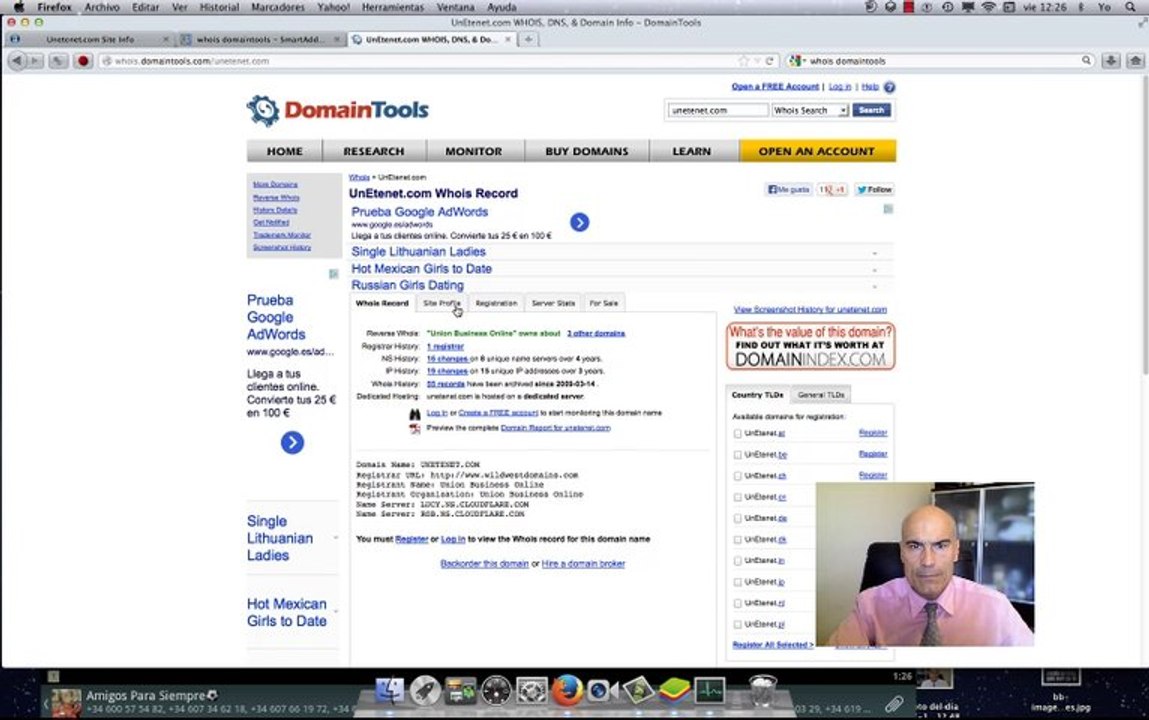Screen dimensions: 1149x720
Task: Check the UnEtenet.cn checkbox
Action: click(x=737, y=497)
